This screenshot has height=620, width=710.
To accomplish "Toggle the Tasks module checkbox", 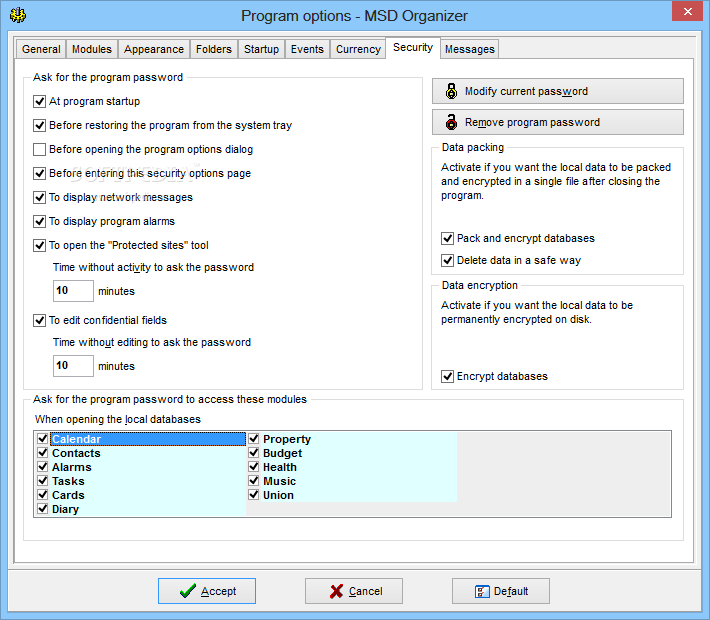I will [43, 481].
